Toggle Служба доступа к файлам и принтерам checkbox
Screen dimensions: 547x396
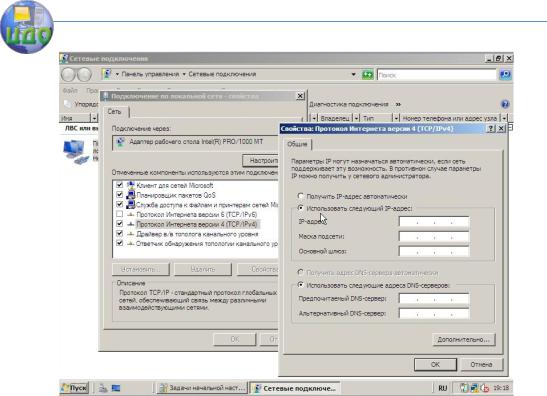click(x=120, y=204)
